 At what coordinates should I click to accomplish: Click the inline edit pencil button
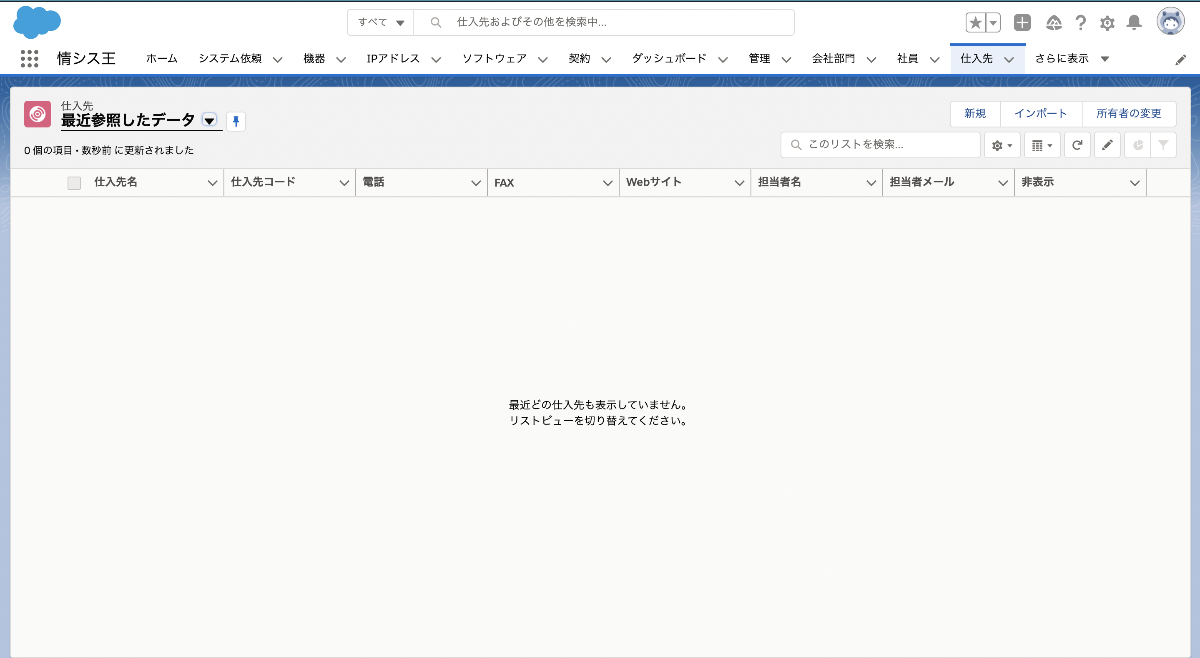[x=1107, y=145]
